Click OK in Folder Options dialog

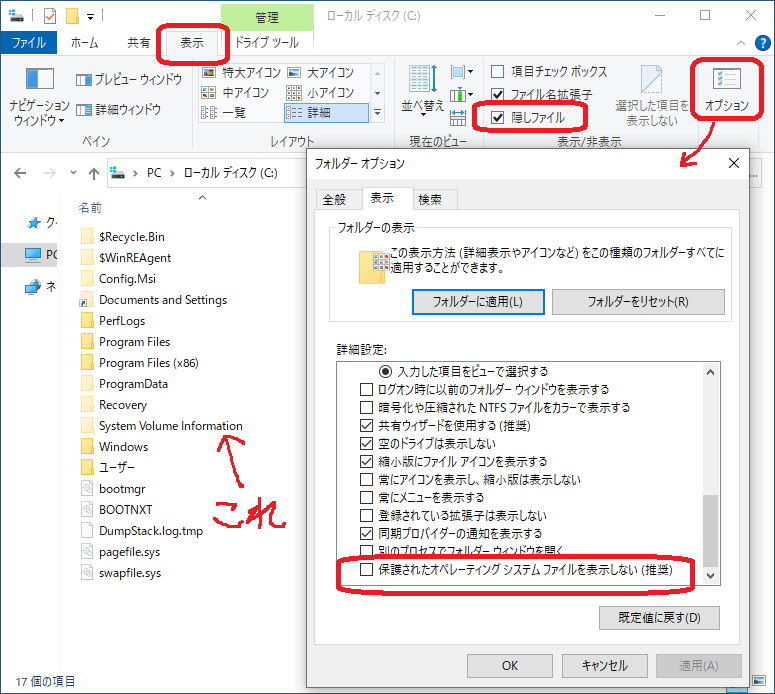pos(510,666)
